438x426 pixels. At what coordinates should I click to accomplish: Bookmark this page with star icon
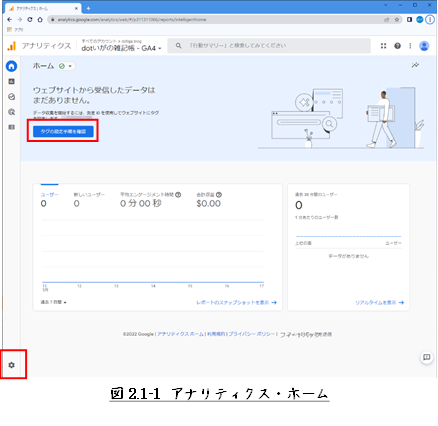[x=397, y=20]
